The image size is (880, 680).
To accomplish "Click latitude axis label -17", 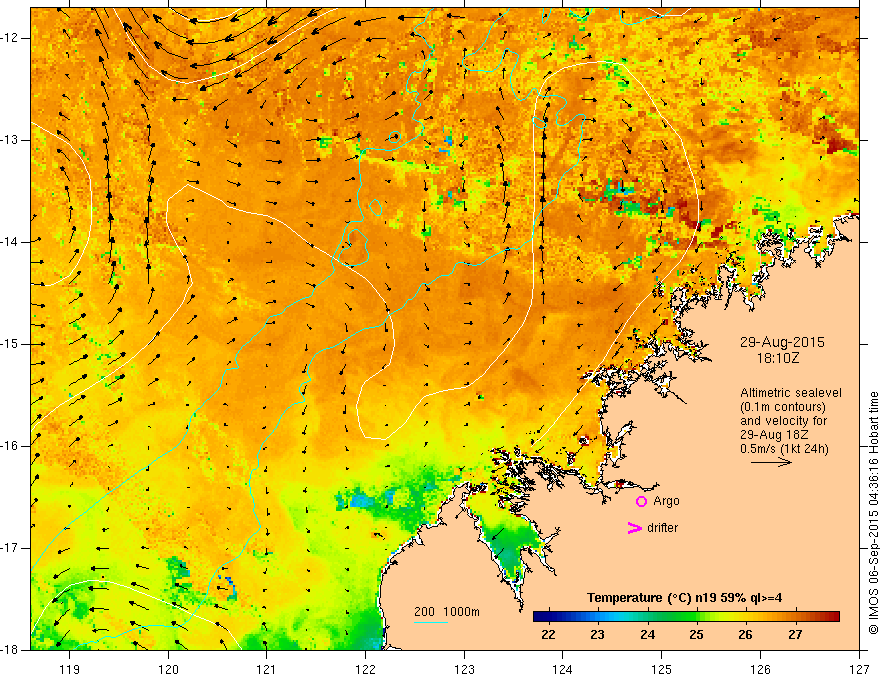I will point(10,548).
